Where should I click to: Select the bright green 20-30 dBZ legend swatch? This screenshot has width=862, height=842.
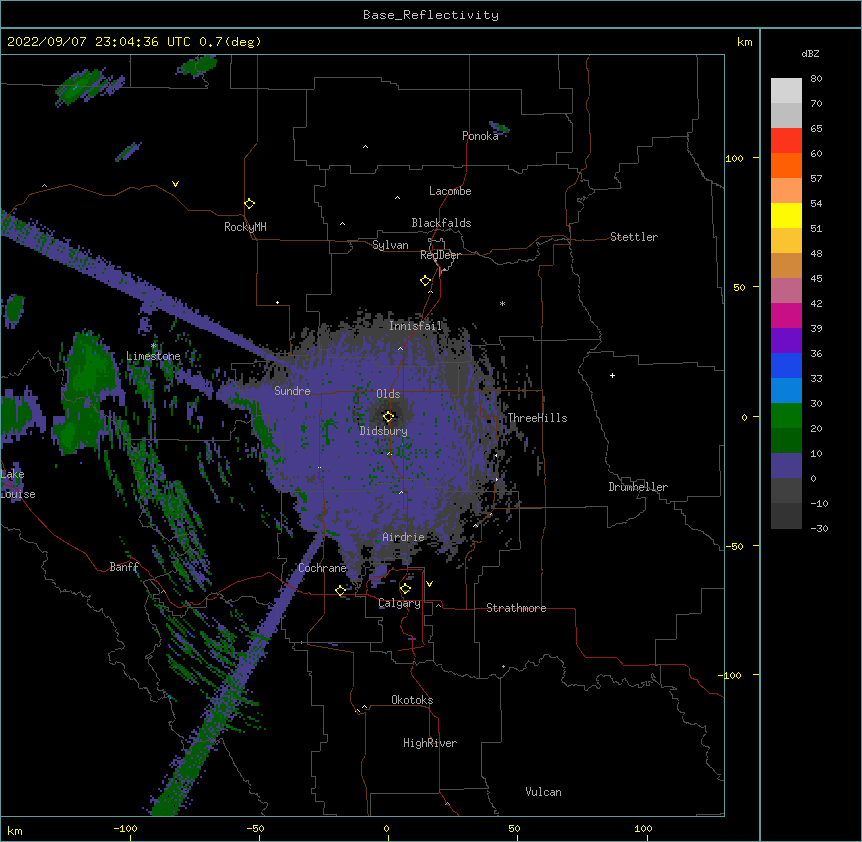coord(786,416)
